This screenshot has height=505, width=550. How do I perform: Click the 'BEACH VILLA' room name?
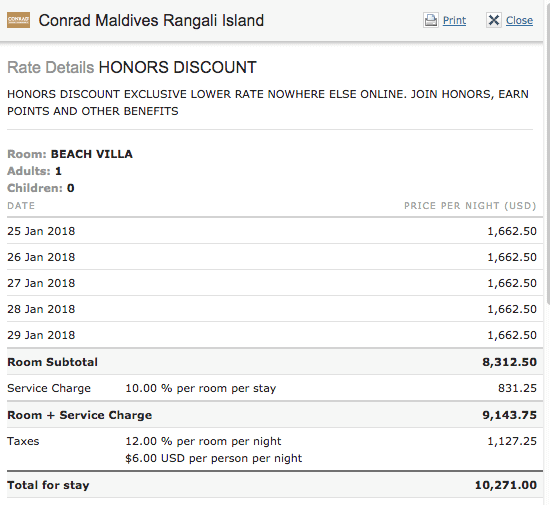tap(92, 154)
